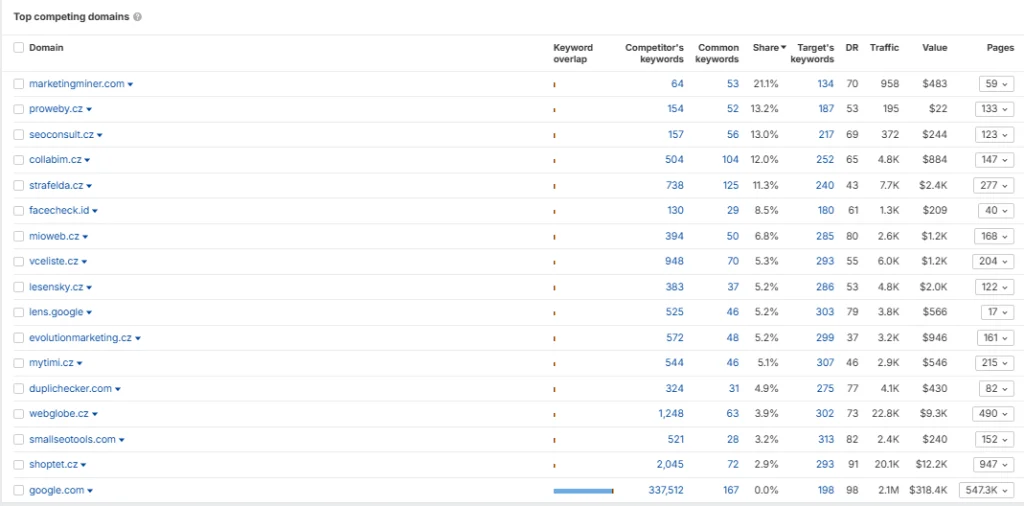
Task: Sort by Competitor's keywords column header
Action: click(654, 54)
